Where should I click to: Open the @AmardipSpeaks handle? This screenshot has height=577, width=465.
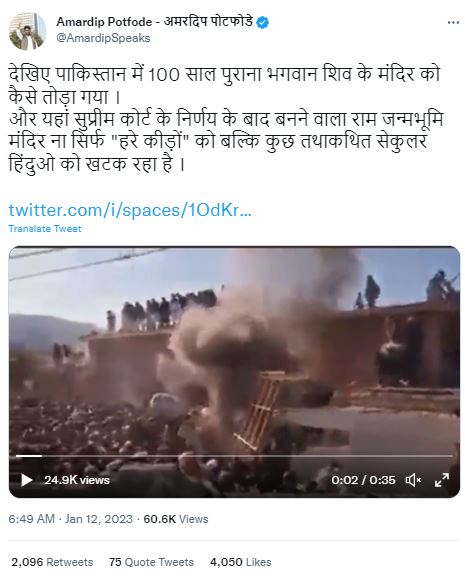point(103,38)
